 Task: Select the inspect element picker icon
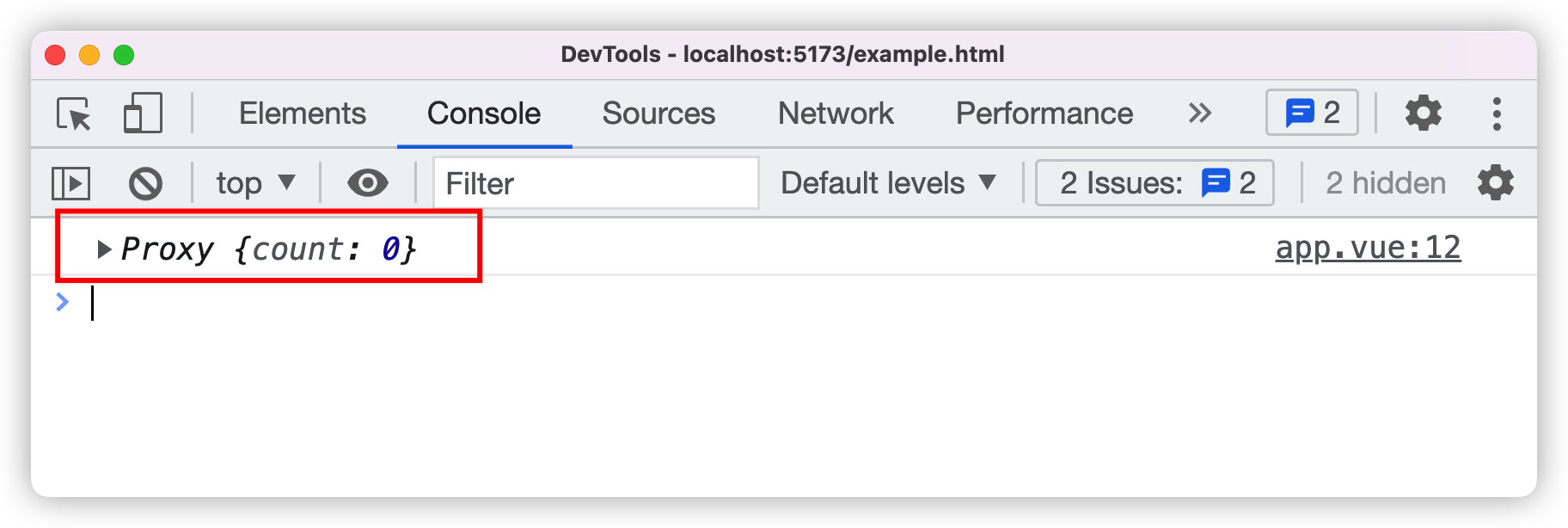74,114
